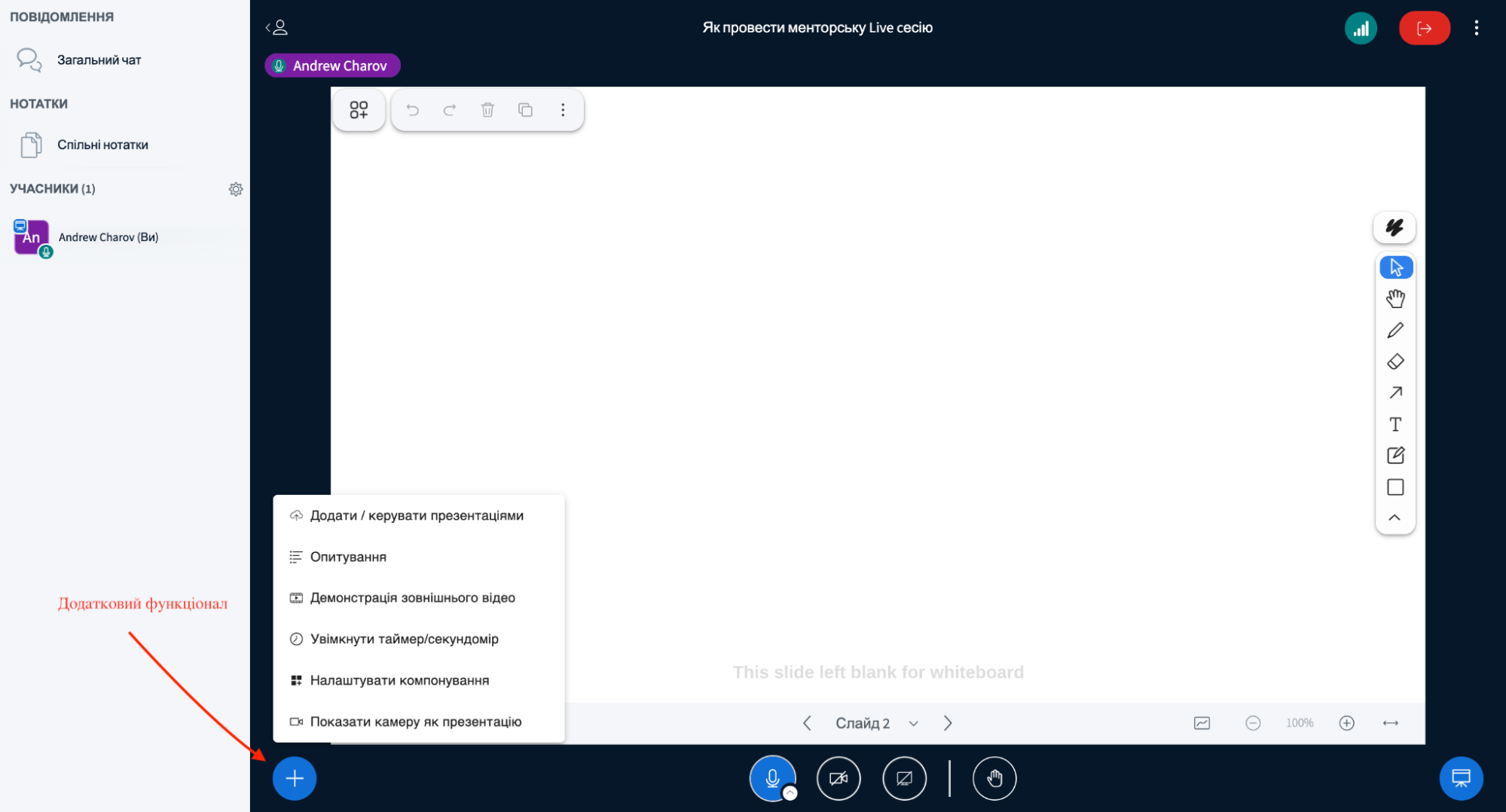Go to the next slide

click(x=948, y=723)
